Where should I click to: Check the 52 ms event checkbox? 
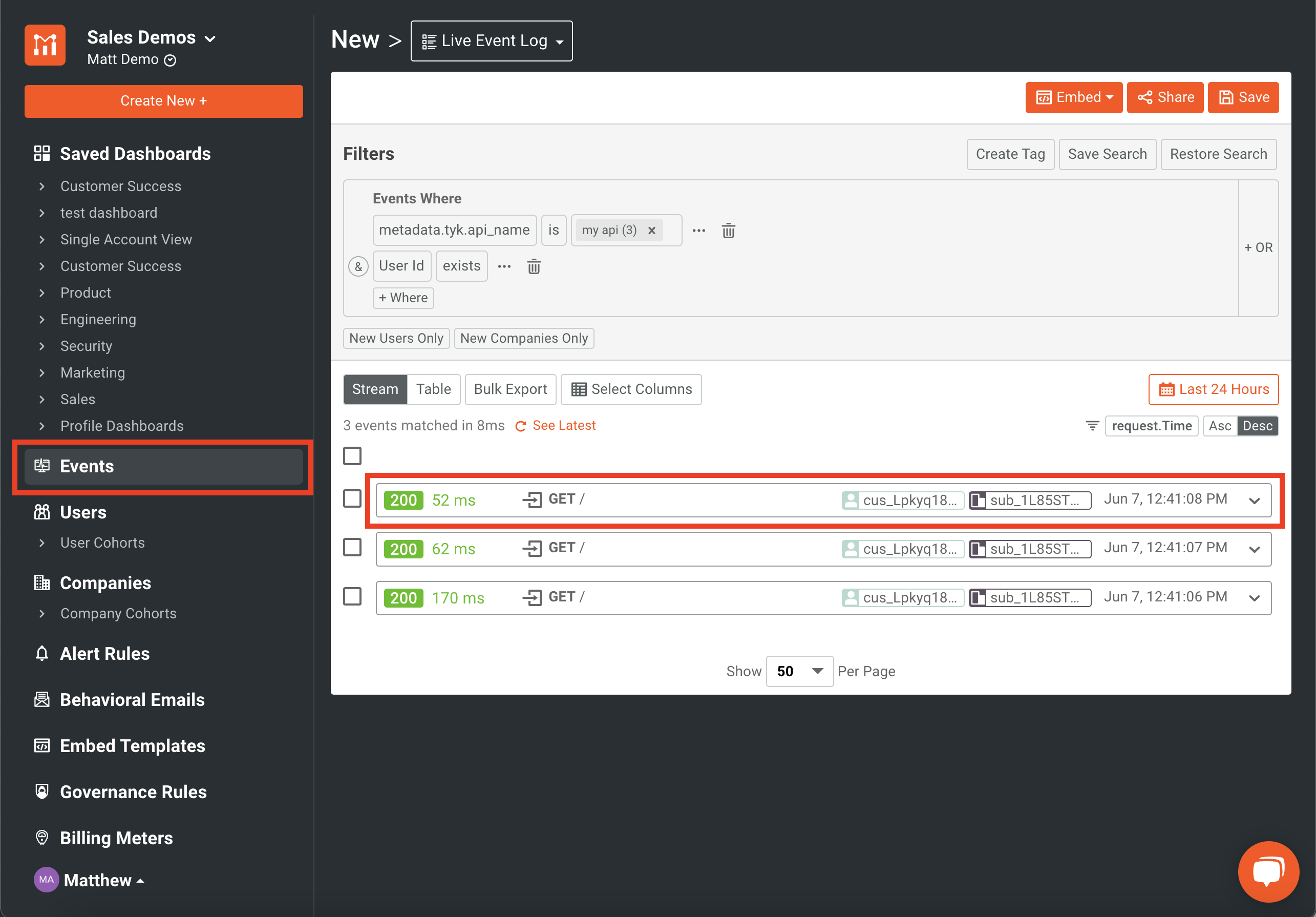pyautogui.click(x=352, y=499)
